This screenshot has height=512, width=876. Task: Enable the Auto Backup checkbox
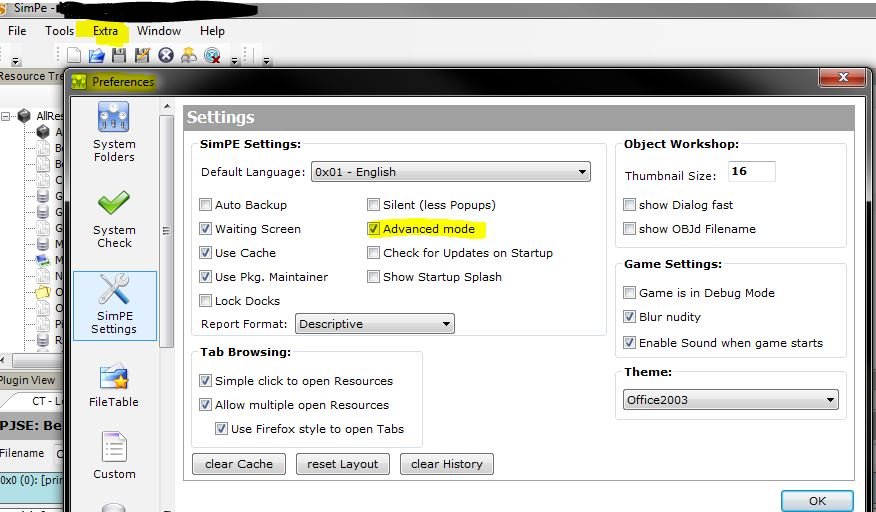click(x=206, y=205)
